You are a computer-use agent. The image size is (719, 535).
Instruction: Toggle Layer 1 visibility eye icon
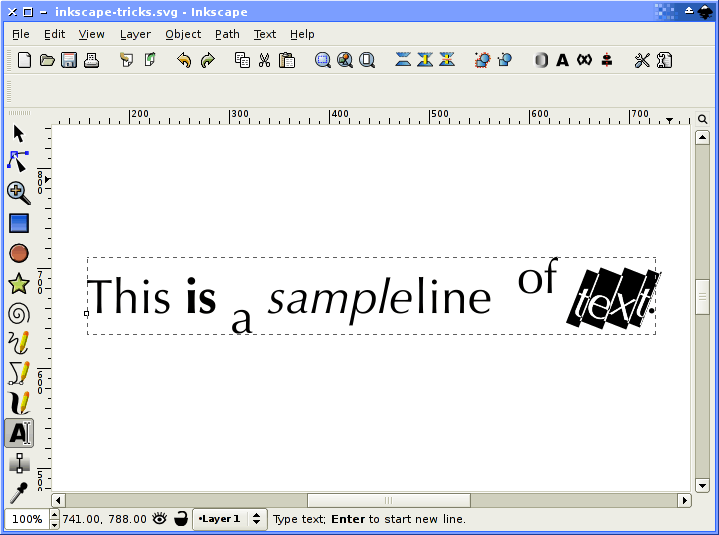coord(160,519)
